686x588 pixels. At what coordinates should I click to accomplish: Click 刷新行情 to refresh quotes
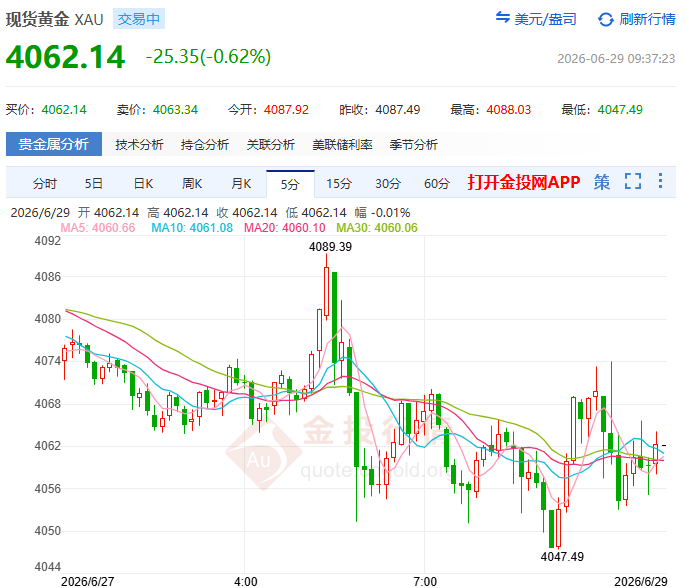point(647,19)
